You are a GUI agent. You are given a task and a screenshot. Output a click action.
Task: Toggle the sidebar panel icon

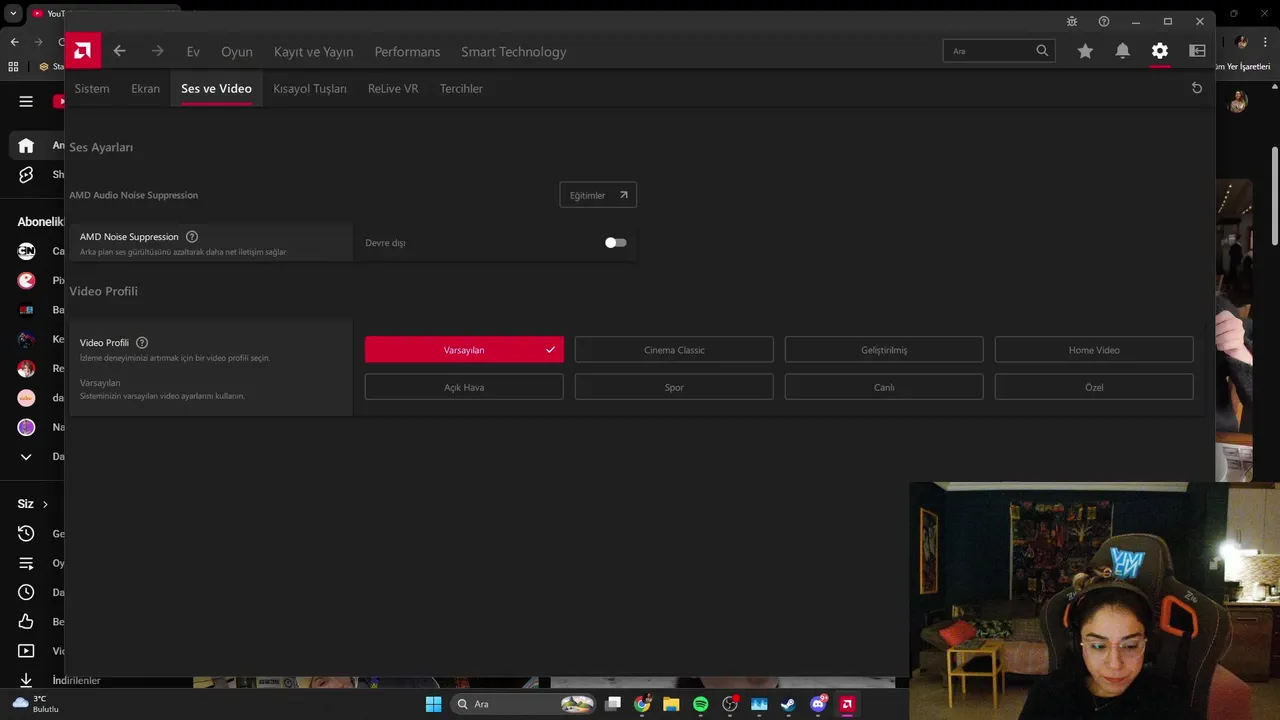coord(1197,51)
